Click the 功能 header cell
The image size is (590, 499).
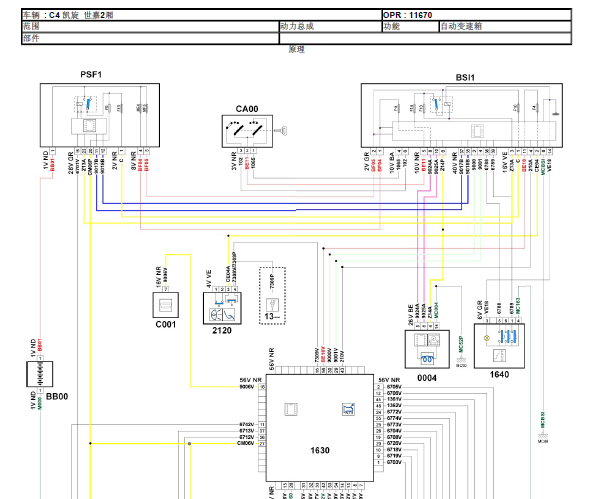(411, 26)
